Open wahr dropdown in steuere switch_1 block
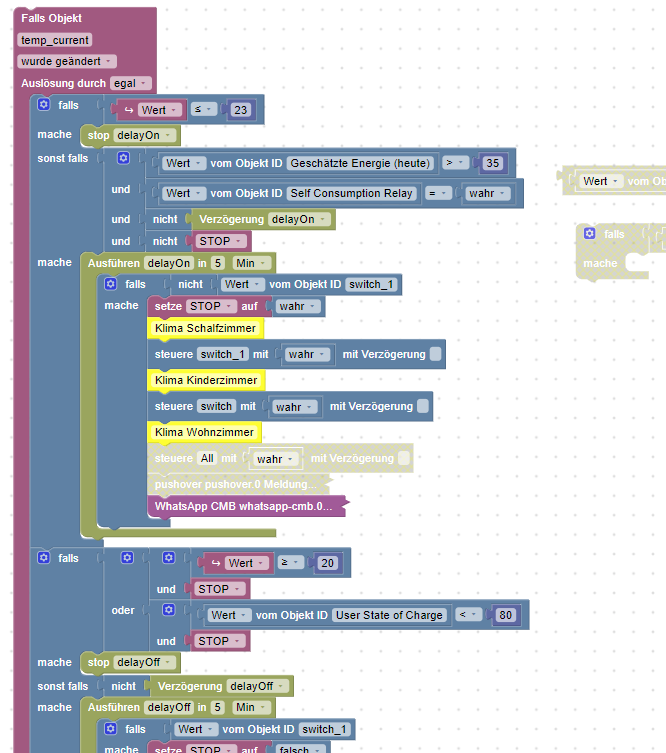666x753 pixels. [307, 354]
